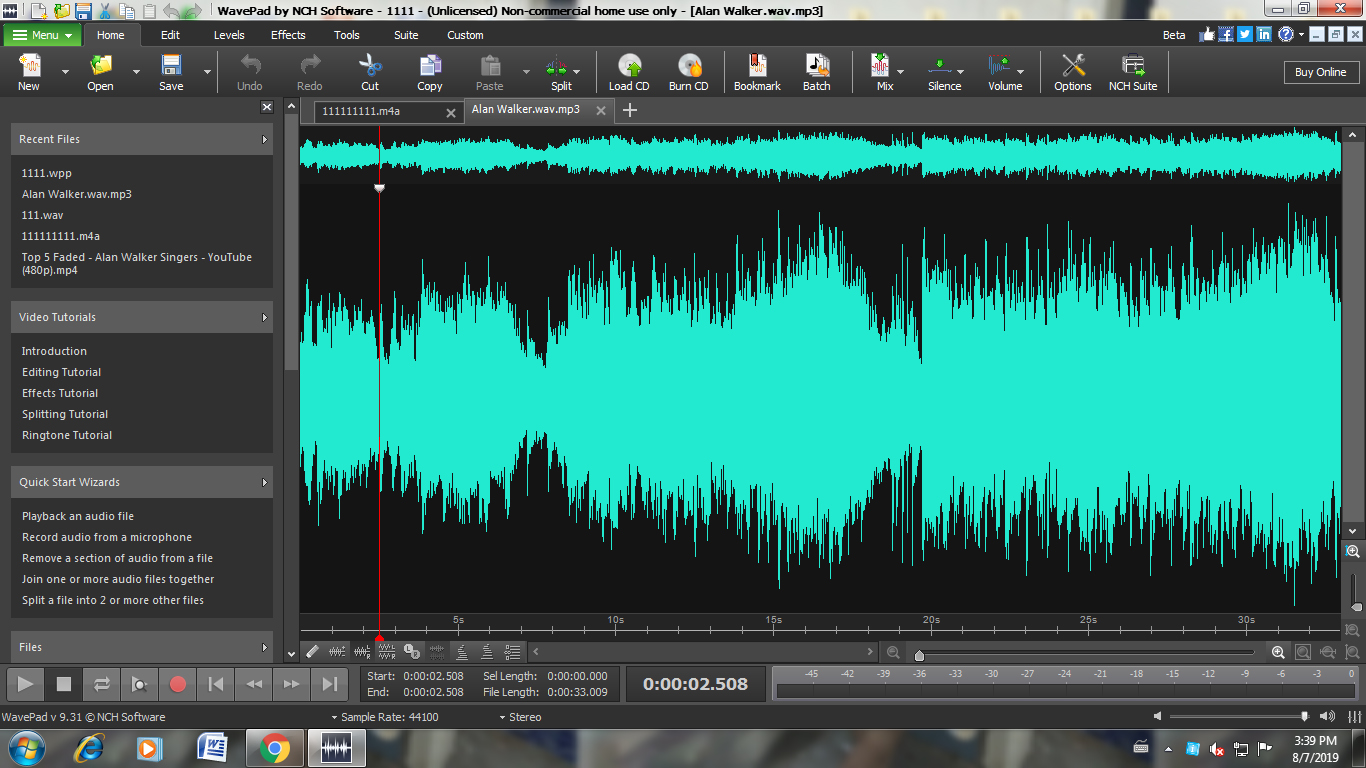
Task: Select the pencil edit tool below the waveform
Action: click(x=312, y=652)
